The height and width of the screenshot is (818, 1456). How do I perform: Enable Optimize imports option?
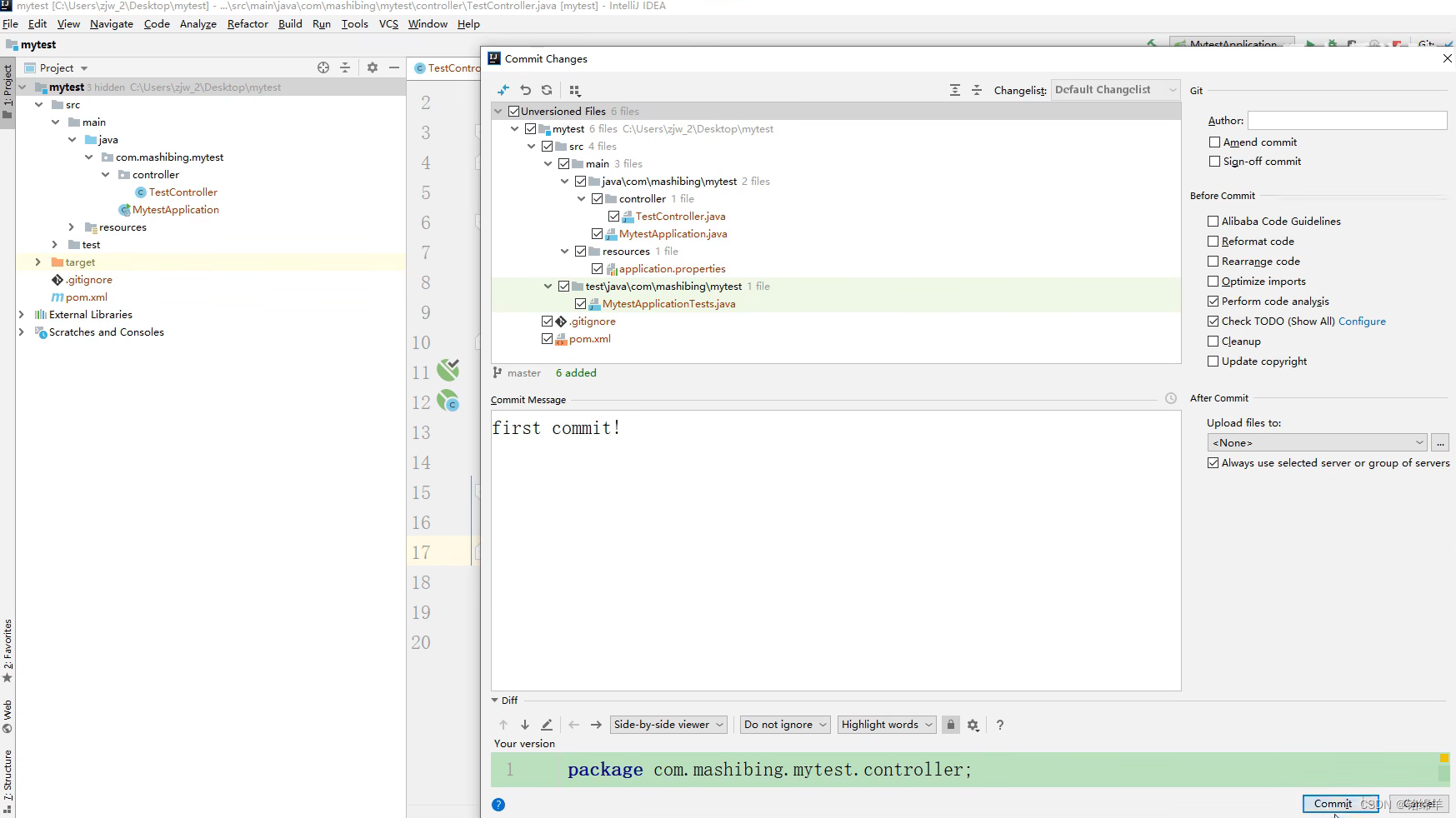[1213, 282]
